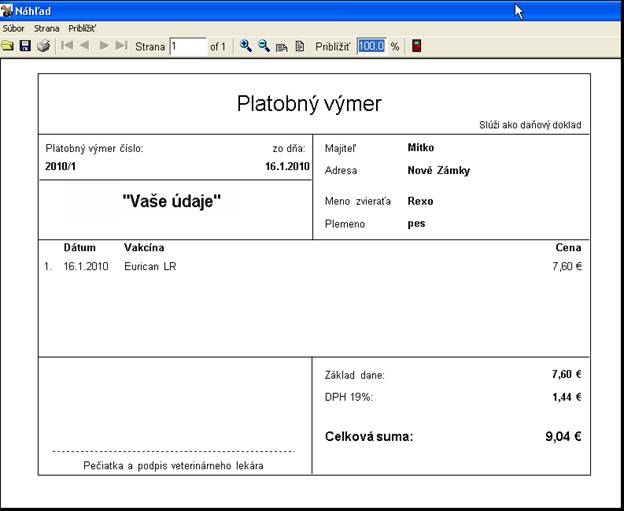Click the address Nové Zámky
Image resolution: width=624 pixels, height=511 pixels.
click(x=439, y=171)
